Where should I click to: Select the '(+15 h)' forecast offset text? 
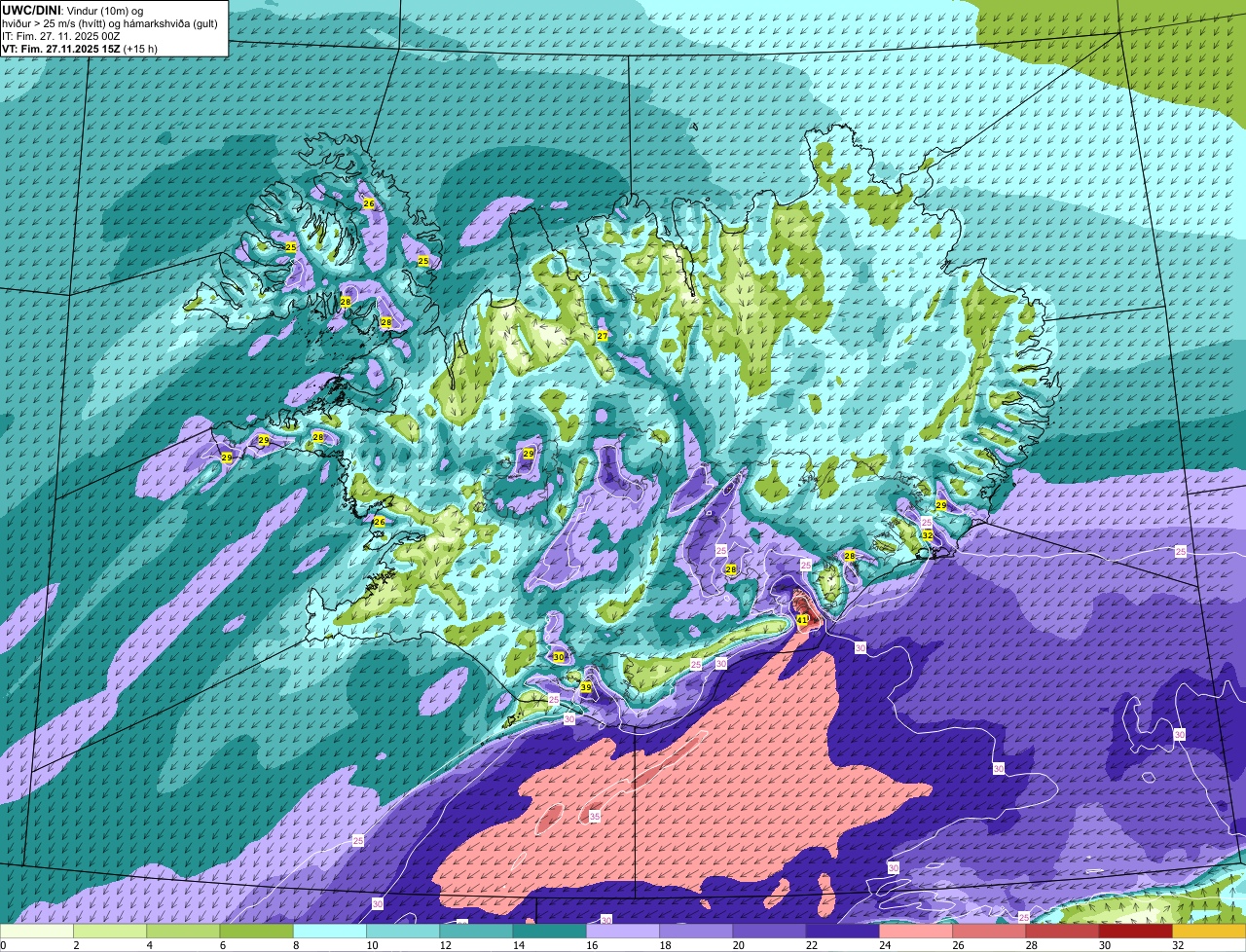(140, 48)
